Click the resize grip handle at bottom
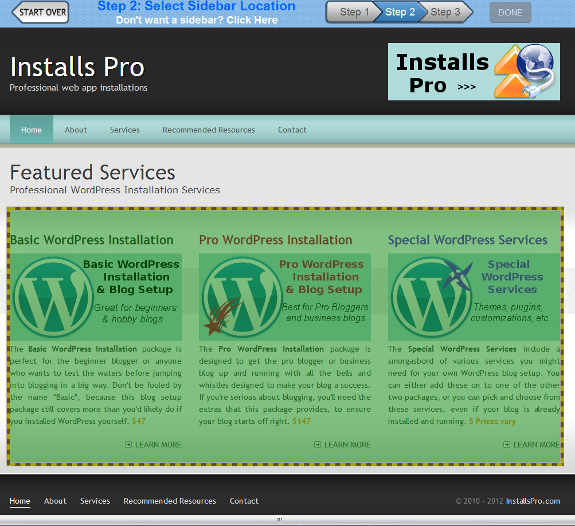This screenshot has width=575, height=526. pyautogui.click(x=279, y=520)
